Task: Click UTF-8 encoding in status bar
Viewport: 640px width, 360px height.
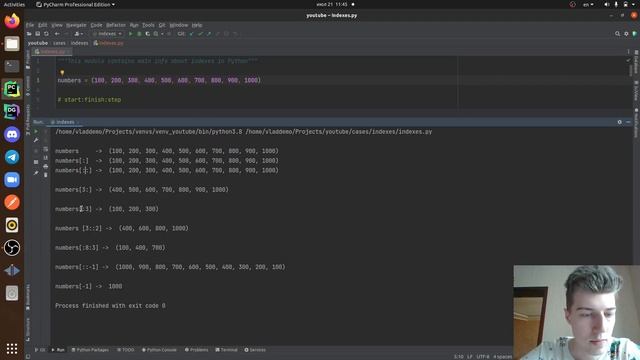Action: 482,357
